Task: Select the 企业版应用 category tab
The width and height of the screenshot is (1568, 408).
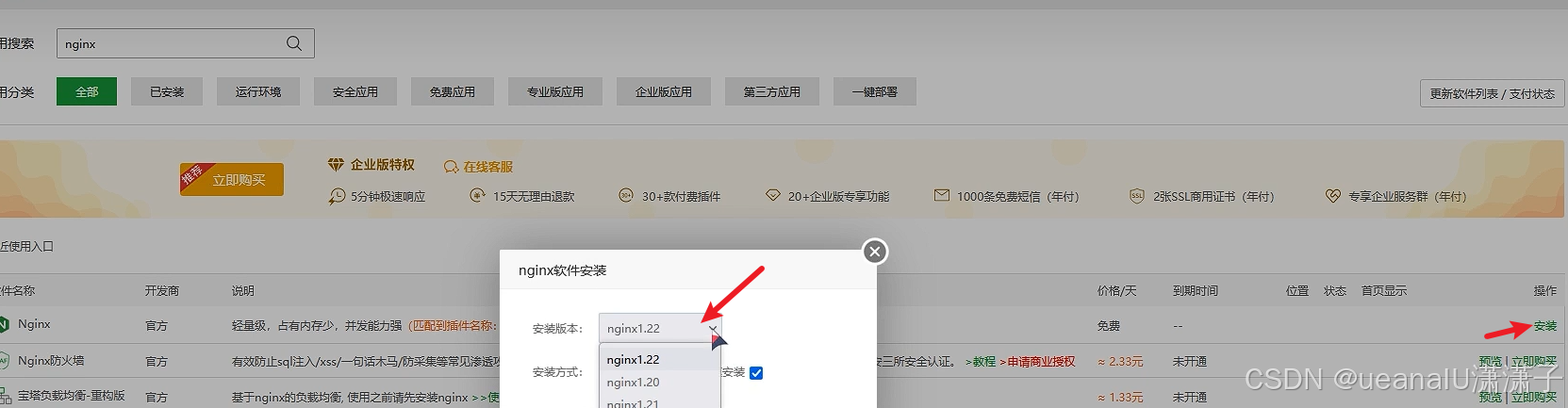Action: coord(664,91)
